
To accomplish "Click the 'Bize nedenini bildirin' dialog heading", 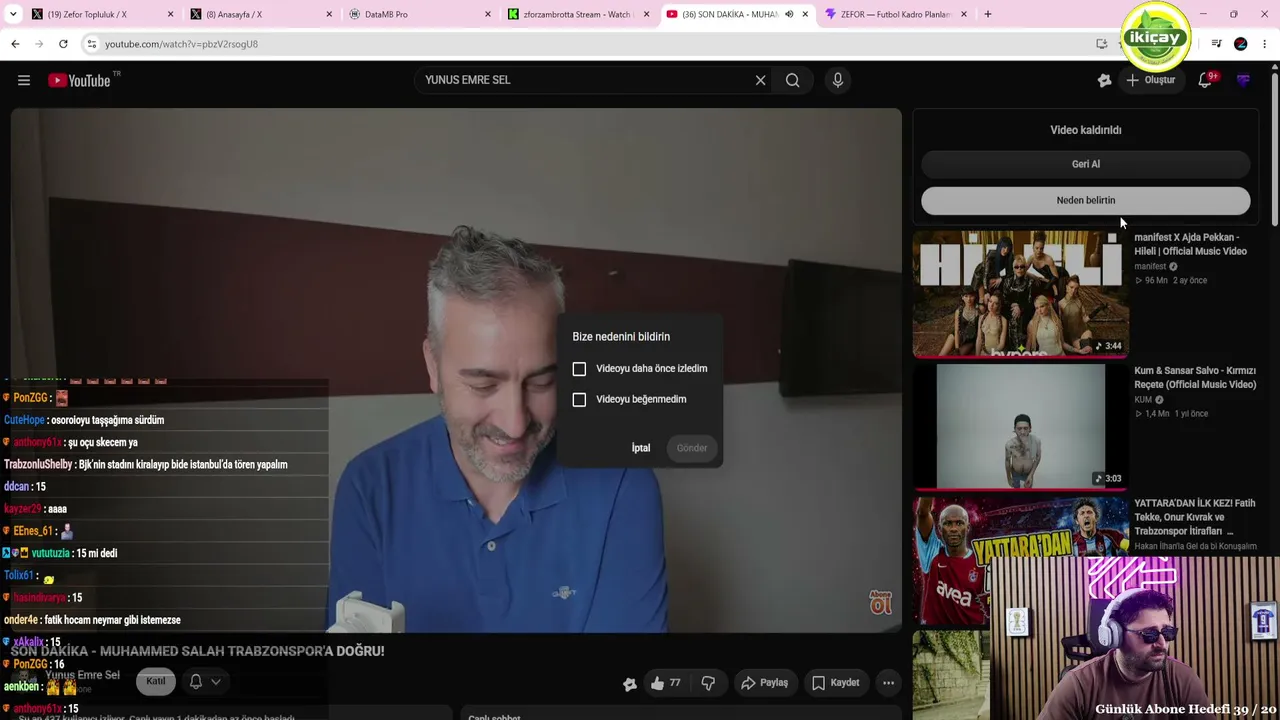I will [621, 337].
